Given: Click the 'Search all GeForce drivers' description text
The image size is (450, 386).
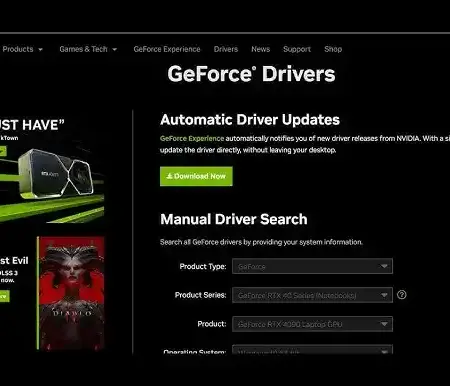Looking at the screenshot, I should 261,242.
